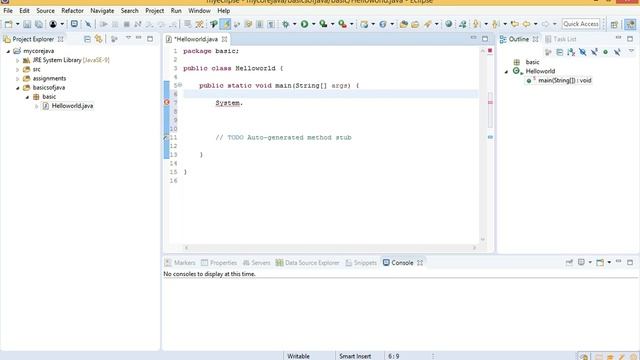Toggle Show Whitespace Characters button
The image size is (640, 360).
tap(271, 24)
